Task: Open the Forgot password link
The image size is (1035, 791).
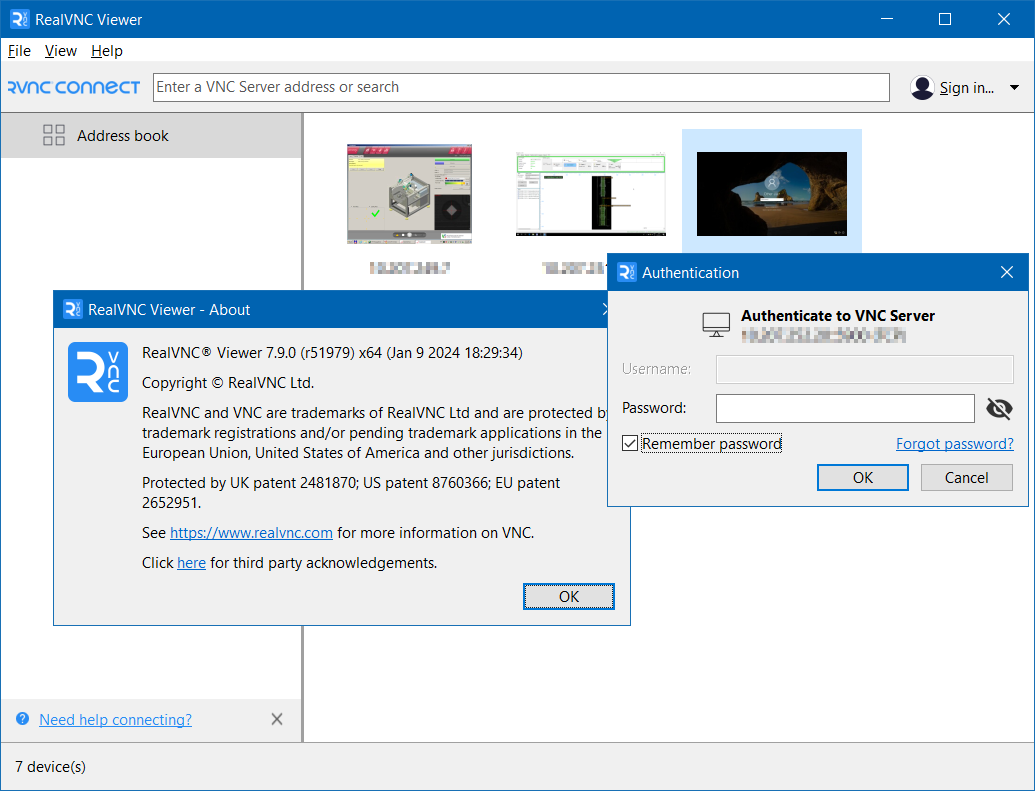Action: point(954,444)
